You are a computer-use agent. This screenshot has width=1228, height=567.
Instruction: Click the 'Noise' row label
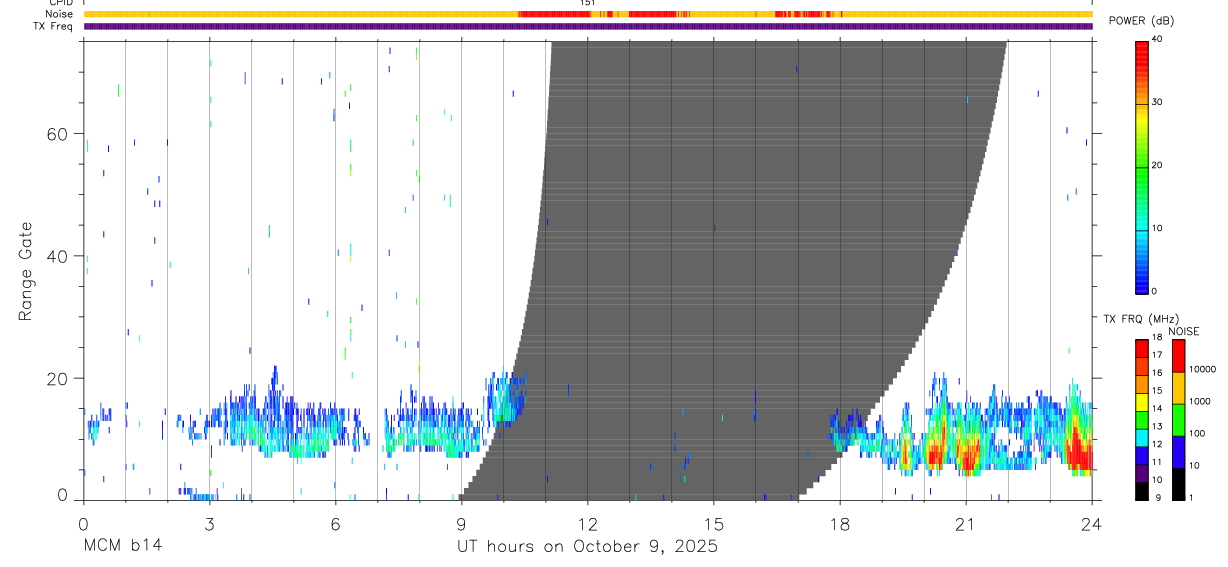coord(59,14)
